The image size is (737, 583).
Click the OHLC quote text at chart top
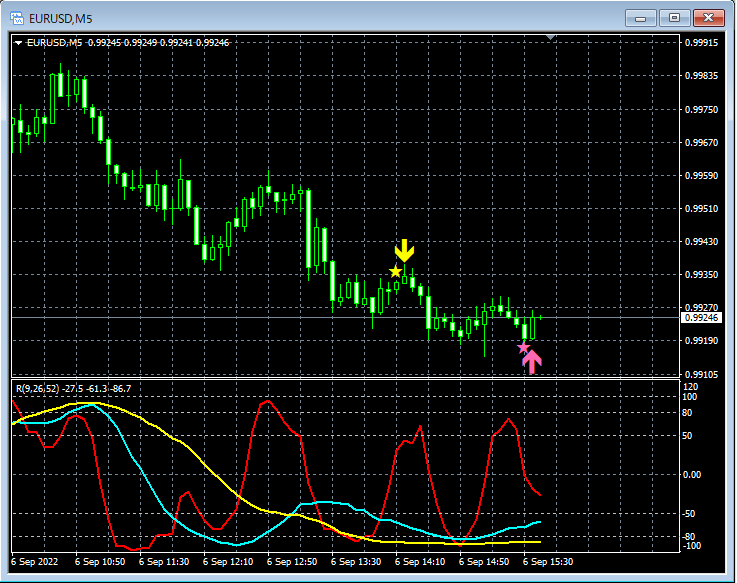[158, 43]
